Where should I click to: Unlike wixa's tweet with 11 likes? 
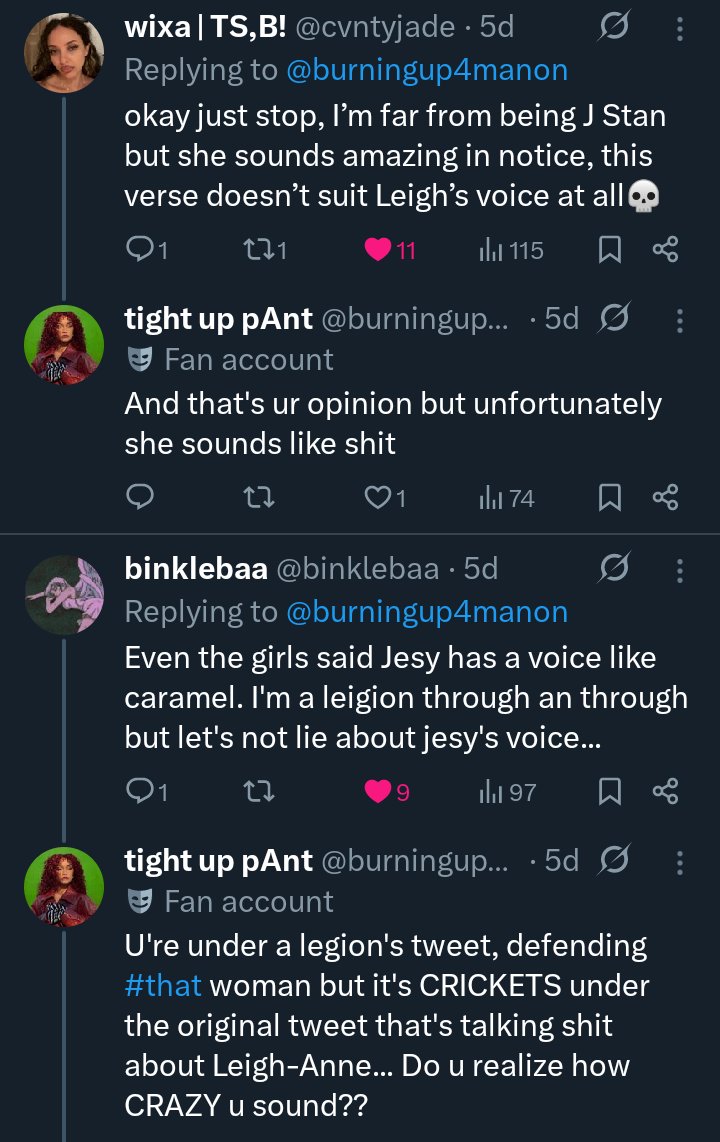pos(376,251)
